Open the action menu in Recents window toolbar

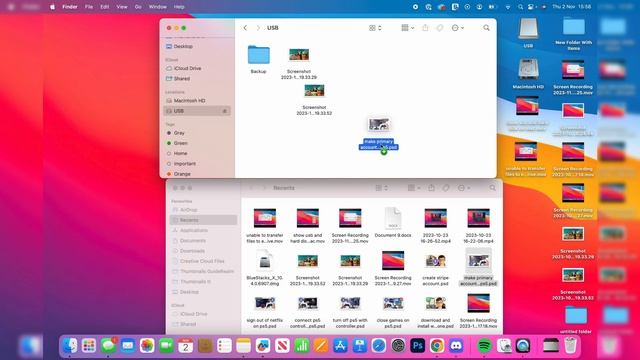coord(464,188)
